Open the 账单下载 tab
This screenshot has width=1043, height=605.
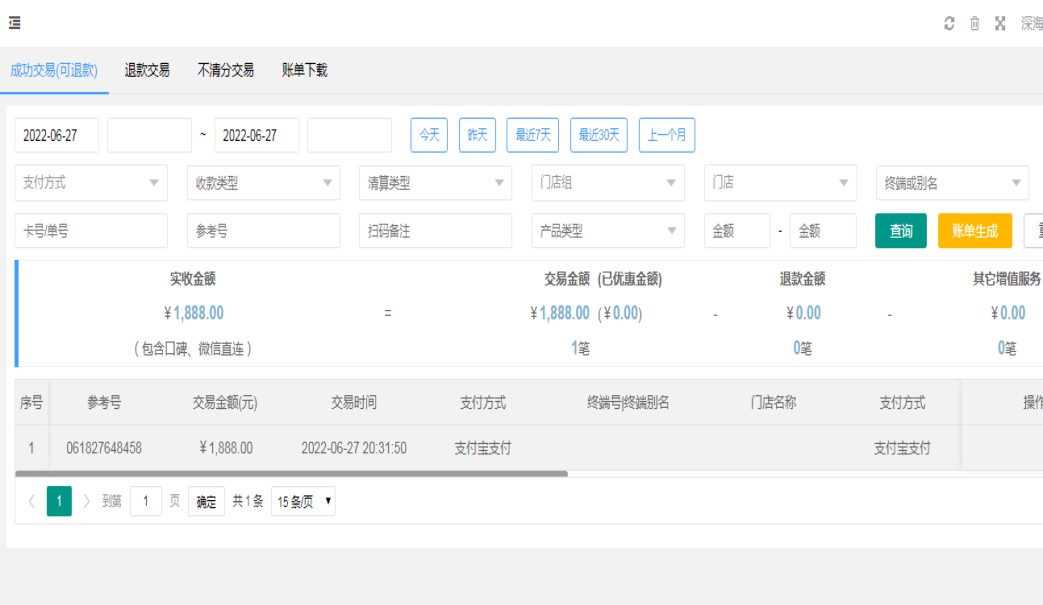(x=304, y=70)
